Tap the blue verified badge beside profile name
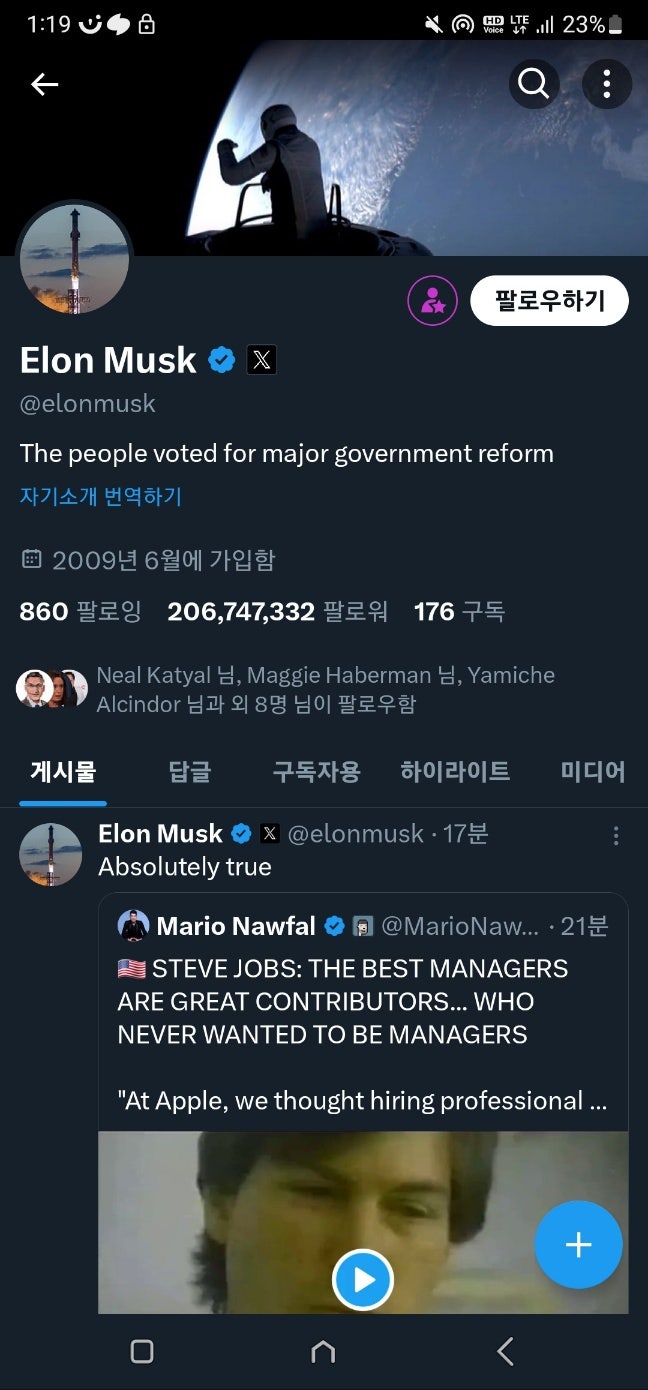The width and height of the screenshot is (648, 1390). pos(222,360)
